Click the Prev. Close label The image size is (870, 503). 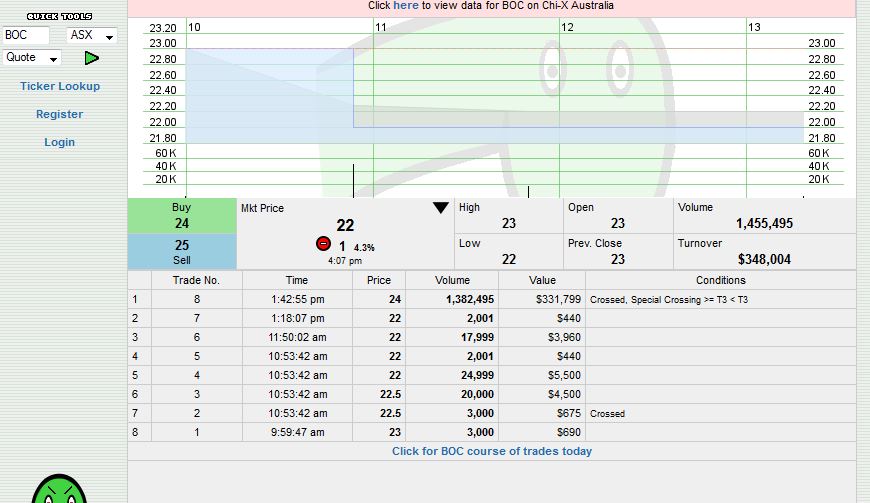pyautogui.click(x=595, y=243)
